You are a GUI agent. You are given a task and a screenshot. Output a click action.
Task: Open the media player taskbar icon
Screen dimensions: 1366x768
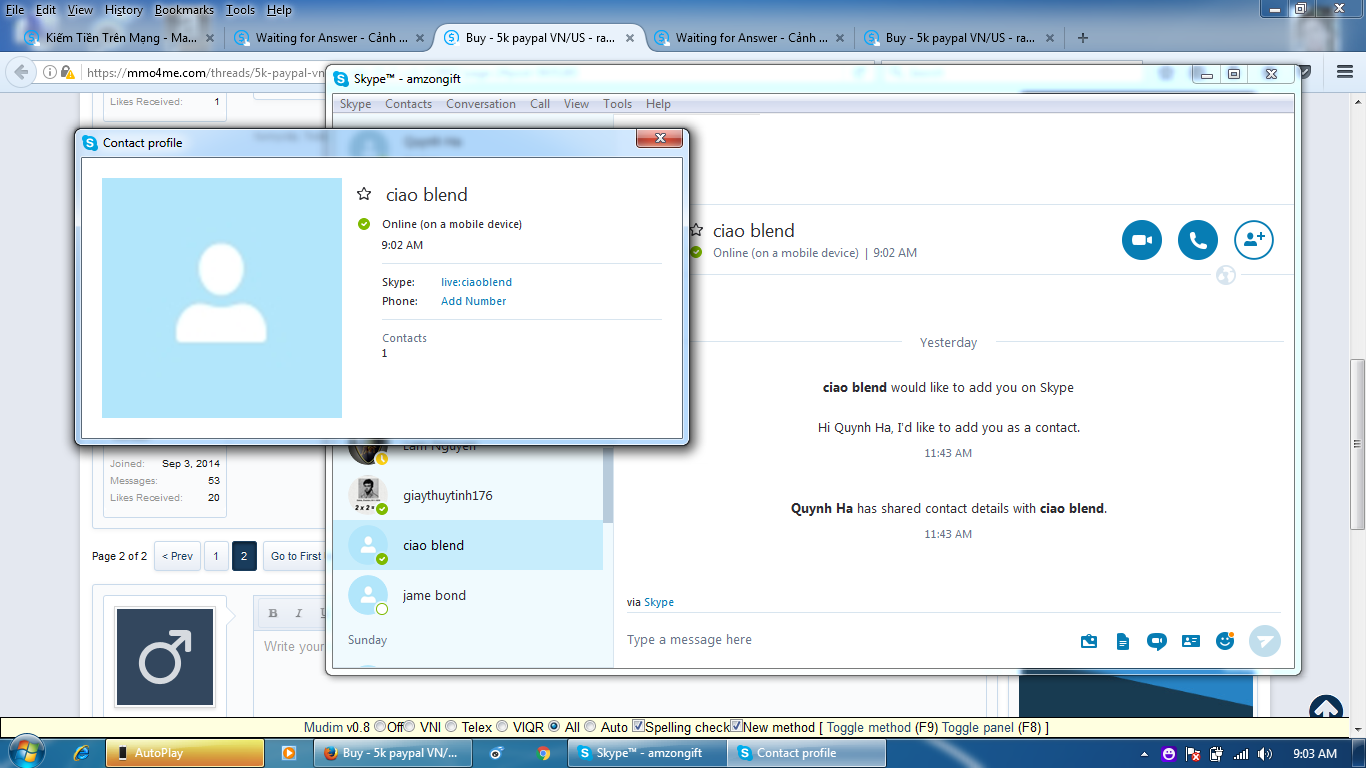pos(288,753)
